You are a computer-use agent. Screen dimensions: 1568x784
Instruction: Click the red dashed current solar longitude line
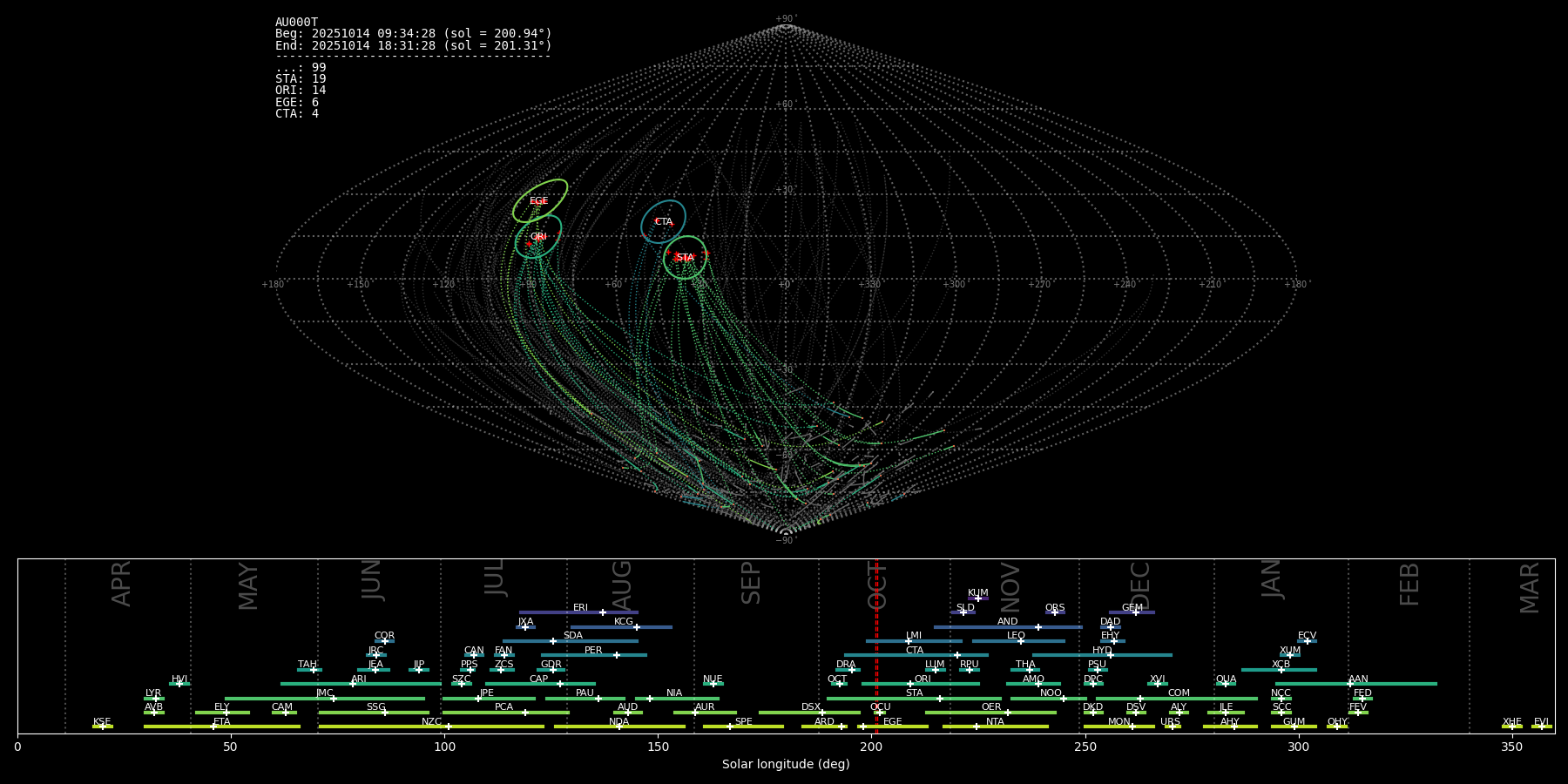point(876,645)
